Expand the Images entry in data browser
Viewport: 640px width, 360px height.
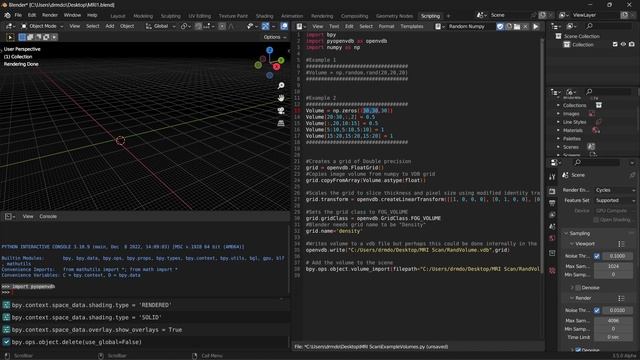(558, 114)
